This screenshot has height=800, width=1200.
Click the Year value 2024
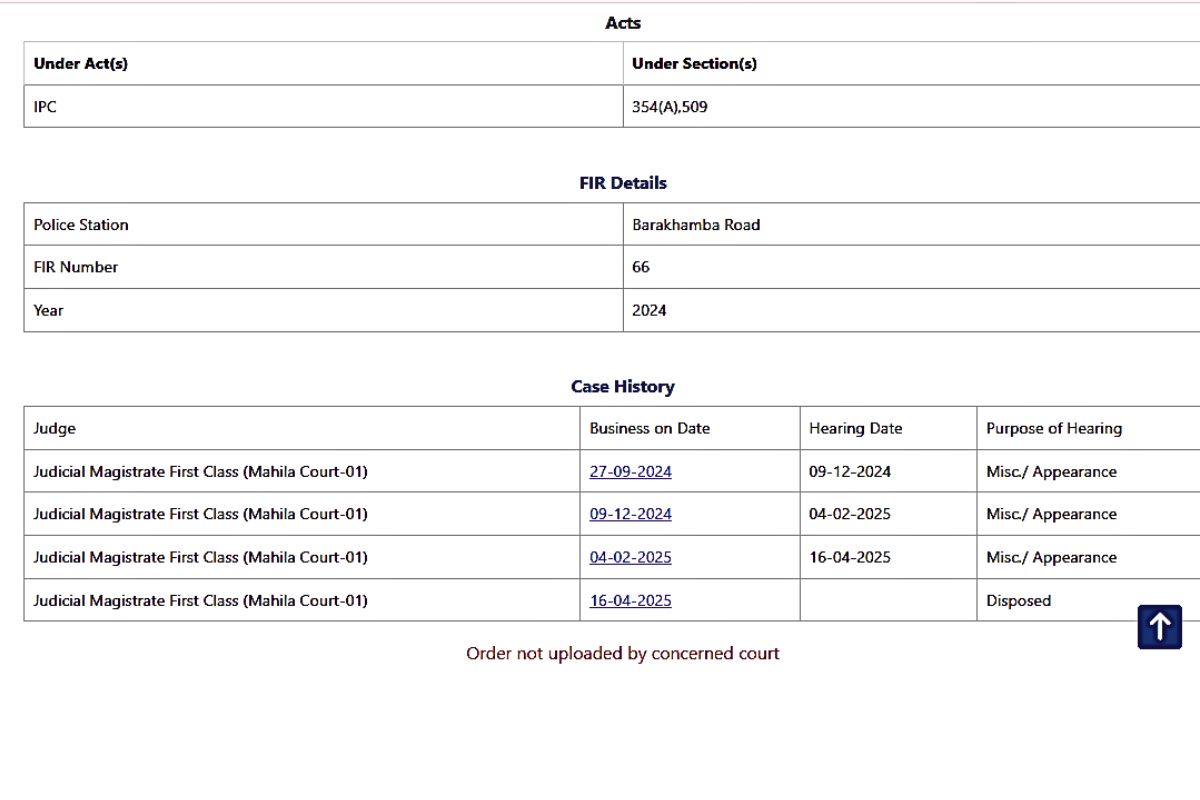649,310
